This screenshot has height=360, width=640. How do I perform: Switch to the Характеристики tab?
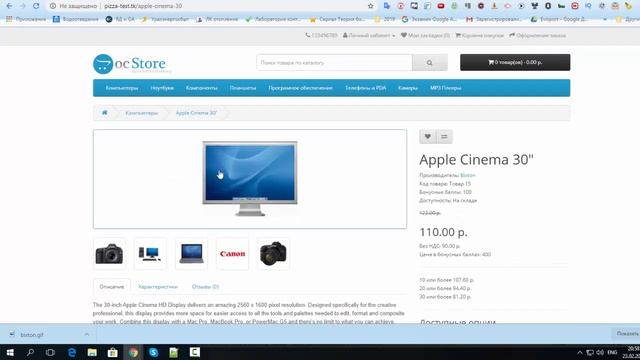pos(158,287)
